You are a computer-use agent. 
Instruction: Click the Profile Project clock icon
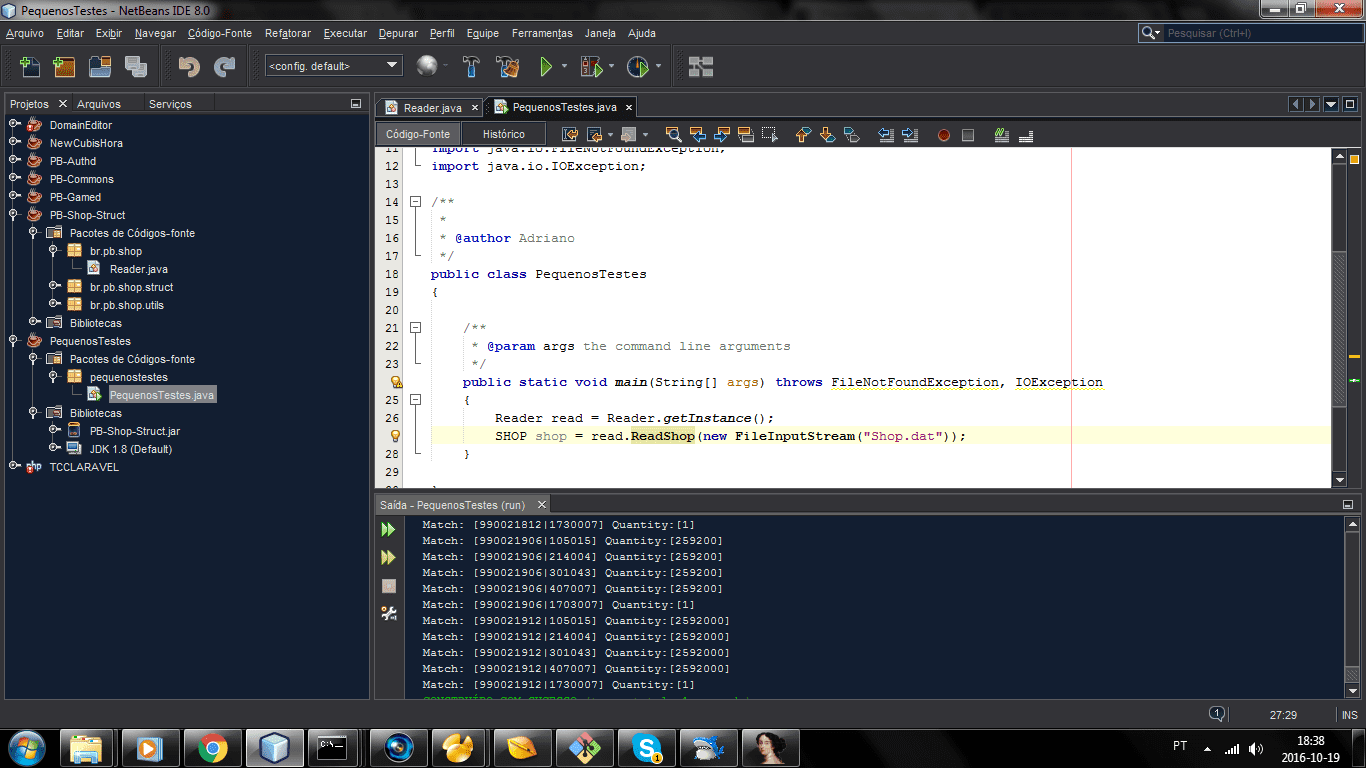637,67
